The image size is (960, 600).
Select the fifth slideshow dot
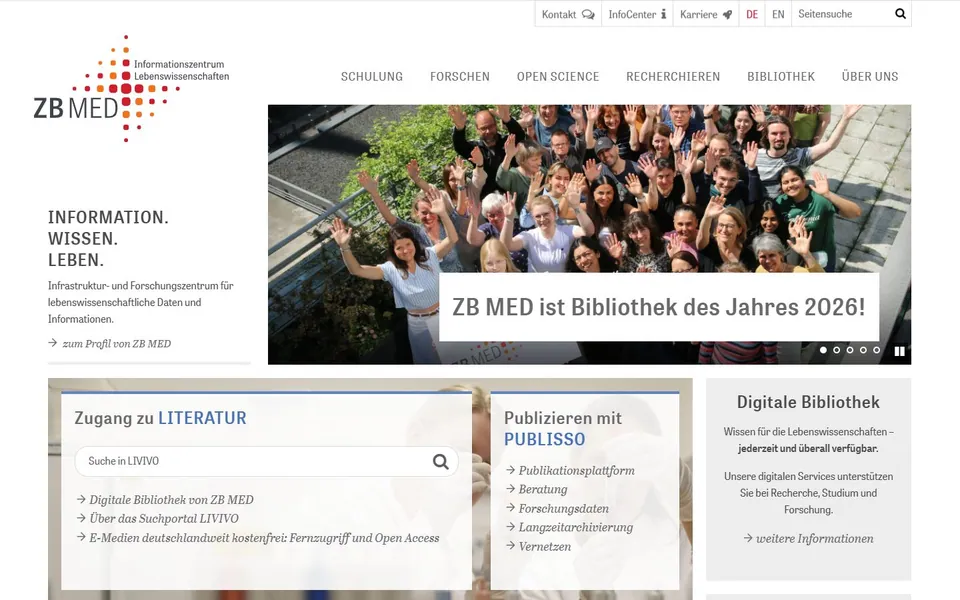click(877, 350)
